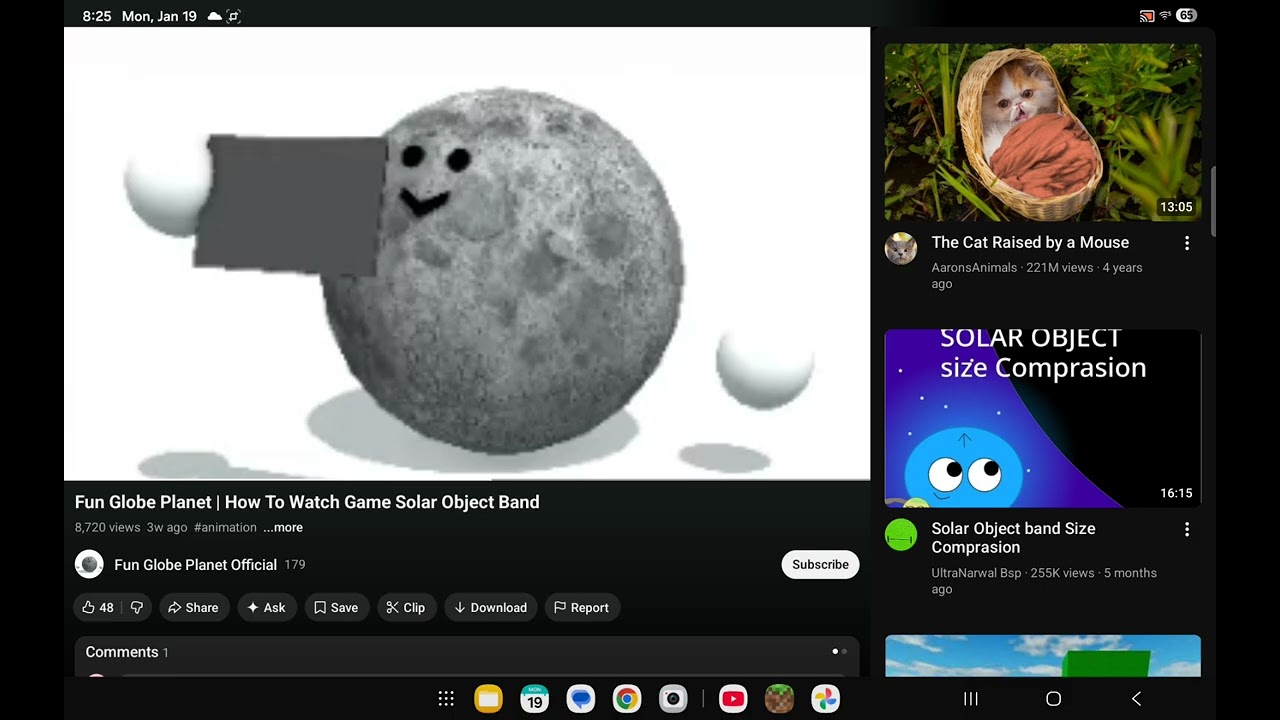Subscribe to Fun Globe Planet Official

coord(820,564)
